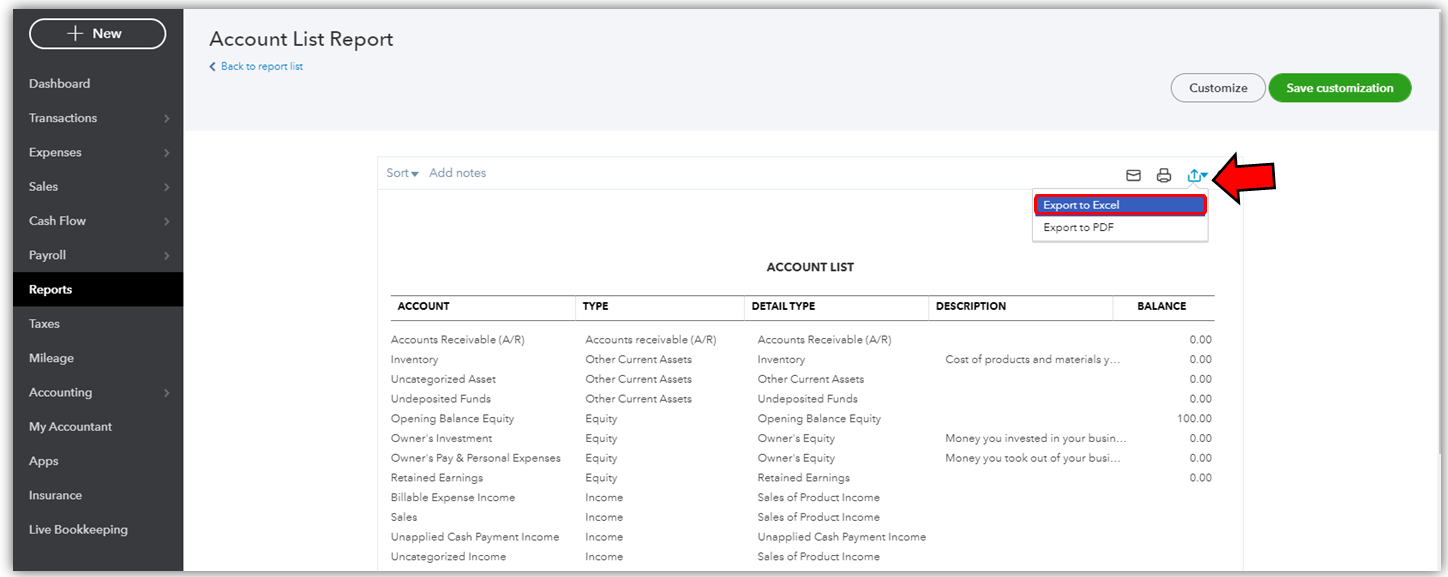Screen dimensions: 1448x577
Task: Click the ACCOUNT column header
Action: 424,306
